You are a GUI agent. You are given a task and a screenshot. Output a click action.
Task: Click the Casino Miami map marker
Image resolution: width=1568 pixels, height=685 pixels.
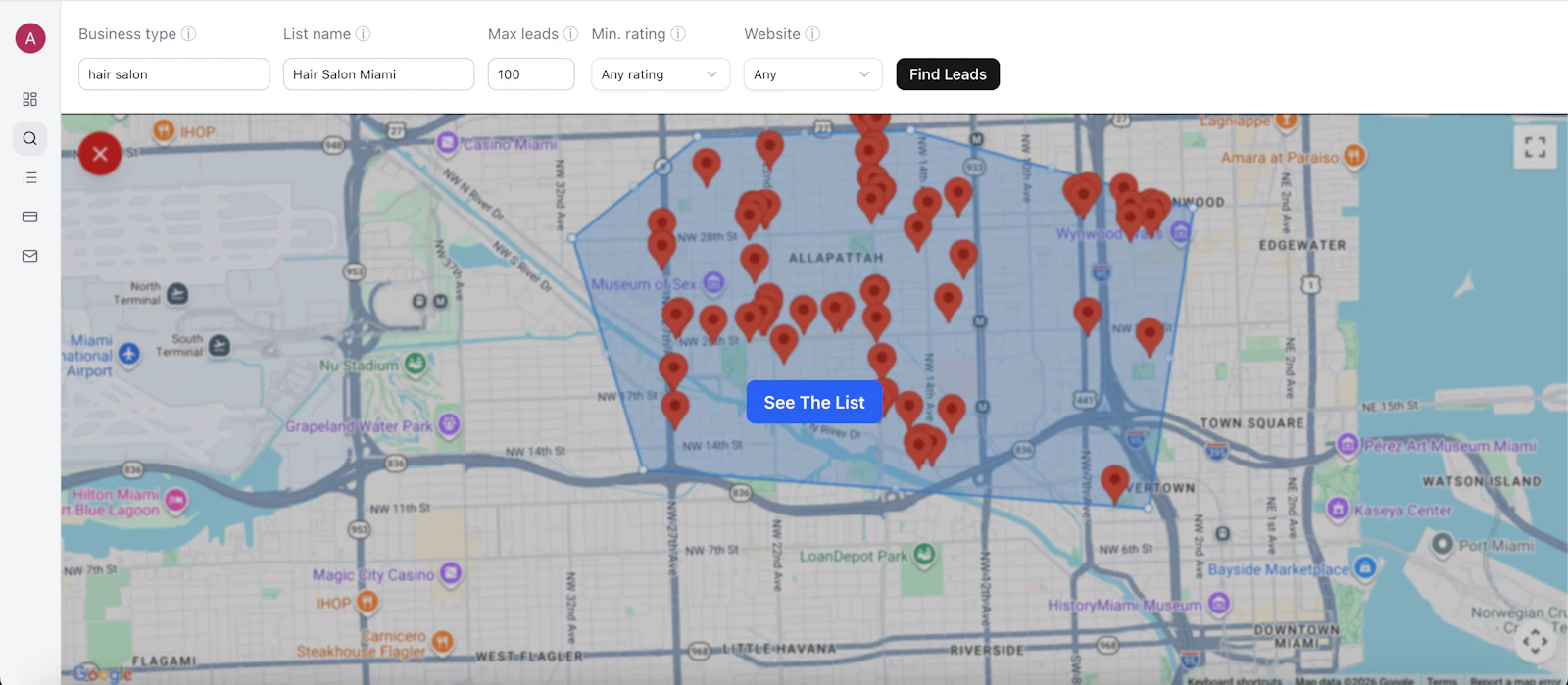click(x=448, y=143)
